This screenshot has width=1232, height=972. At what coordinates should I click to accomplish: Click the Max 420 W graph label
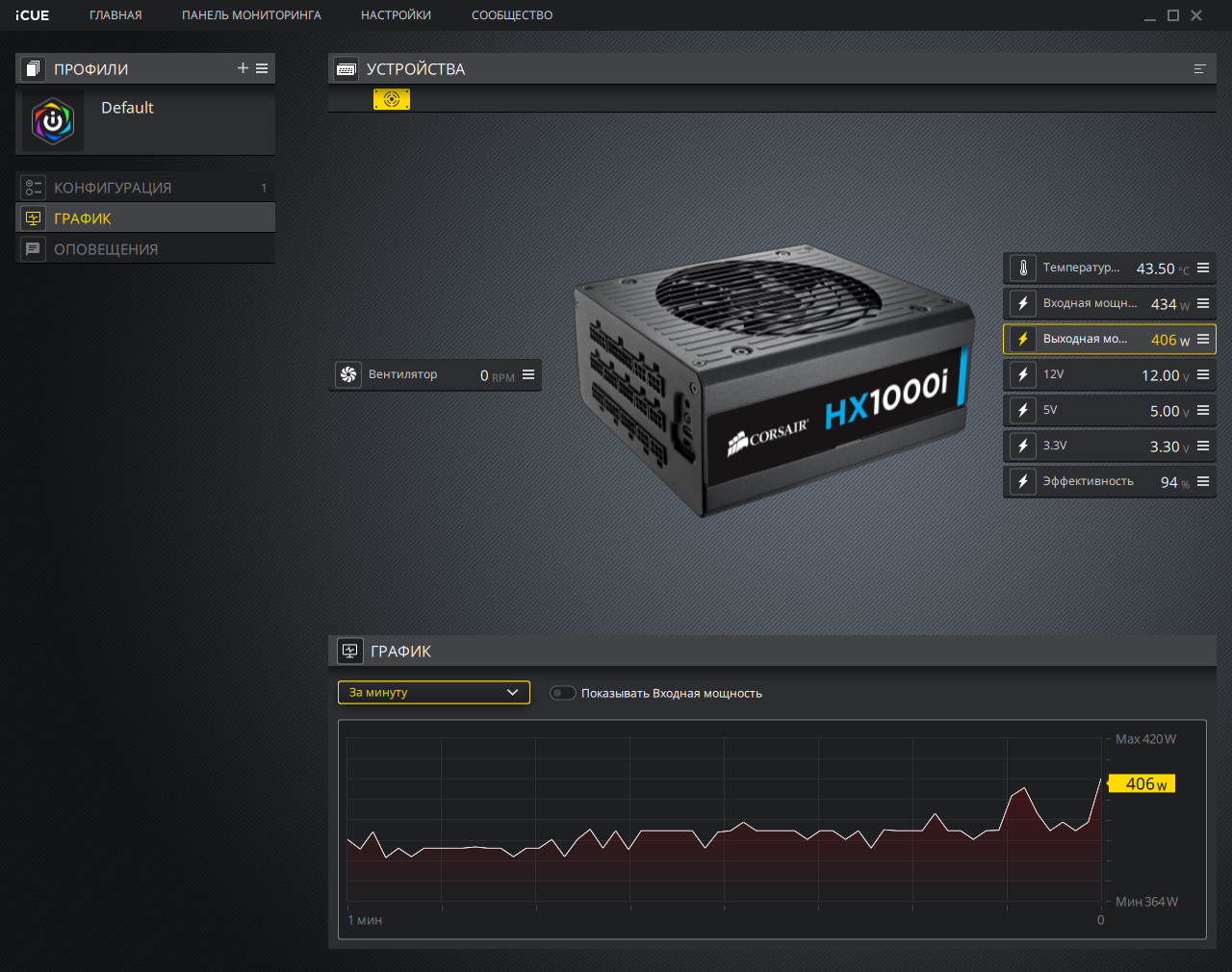tap(1145, 739)
